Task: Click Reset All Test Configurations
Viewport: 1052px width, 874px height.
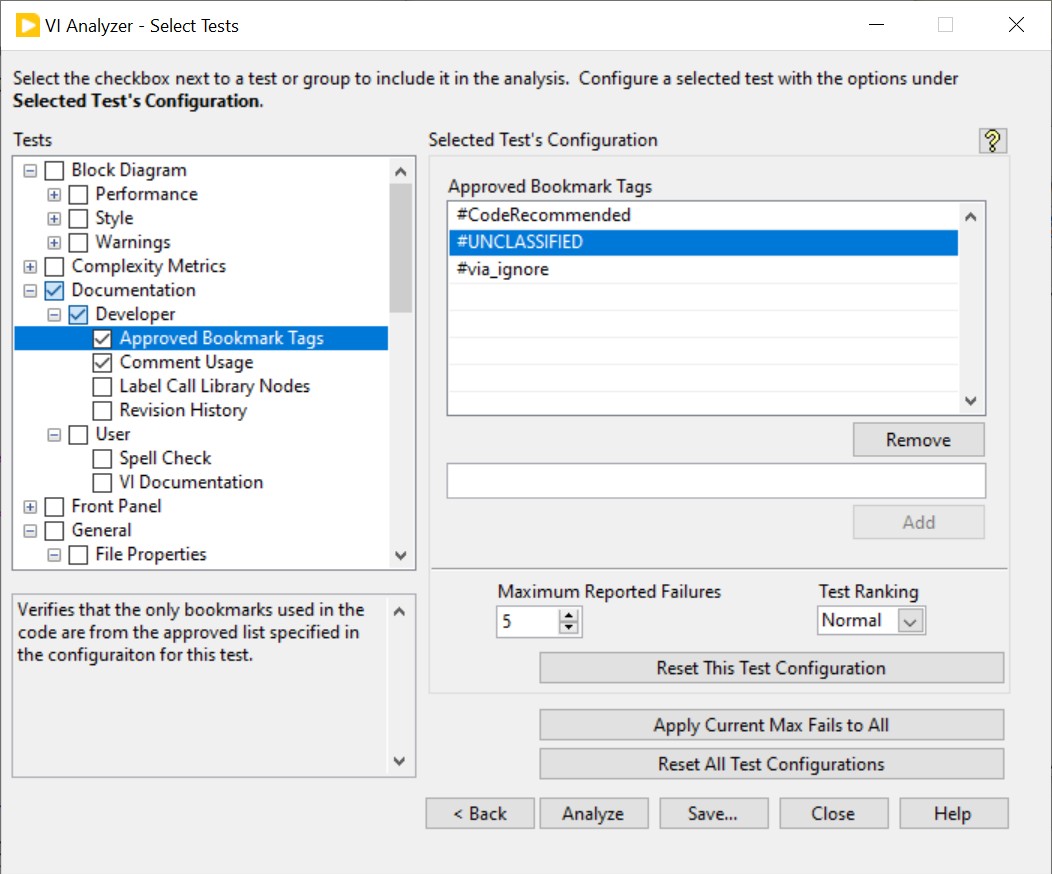Action: point(772,763)
